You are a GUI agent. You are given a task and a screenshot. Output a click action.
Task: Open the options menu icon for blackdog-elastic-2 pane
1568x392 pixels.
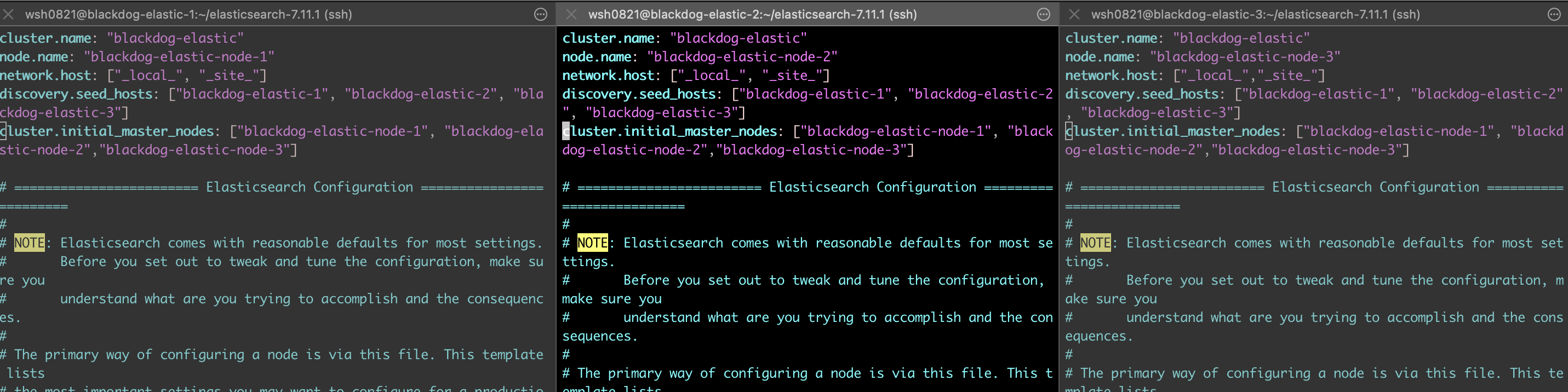[1043, 15]
